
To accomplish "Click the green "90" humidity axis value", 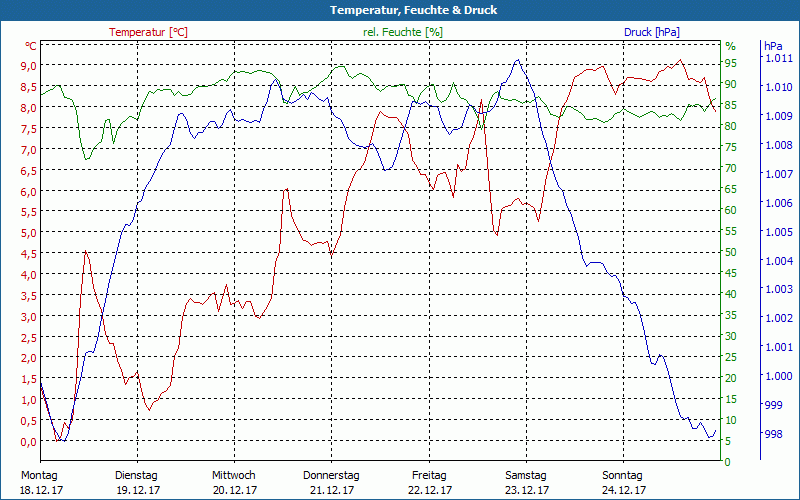I will point(731,84).
